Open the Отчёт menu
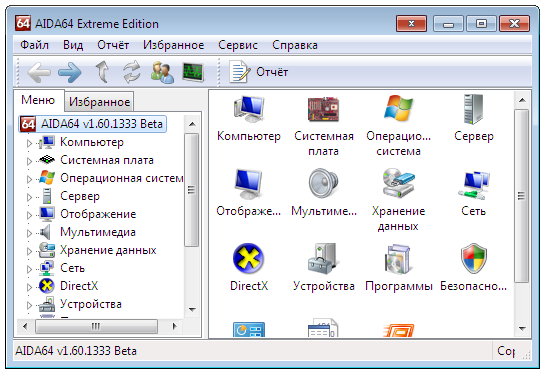The image size is (545, 374). [113, 45]
